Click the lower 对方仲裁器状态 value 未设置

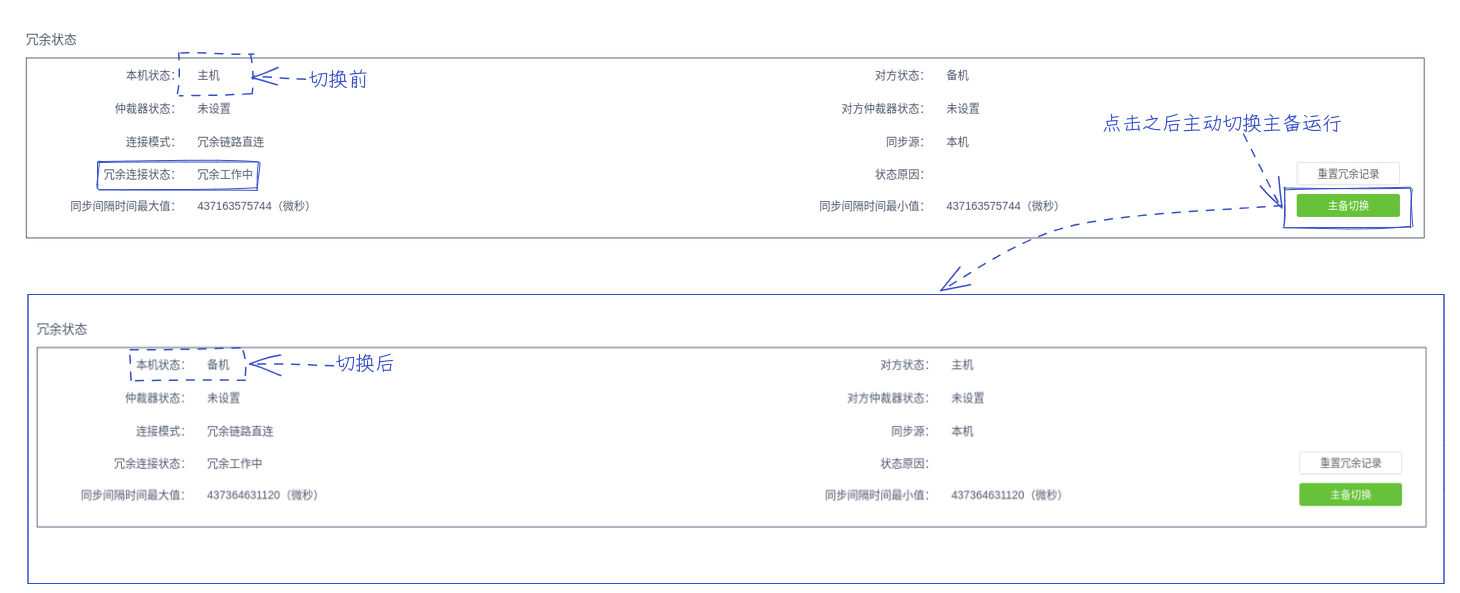coord(968,398)
